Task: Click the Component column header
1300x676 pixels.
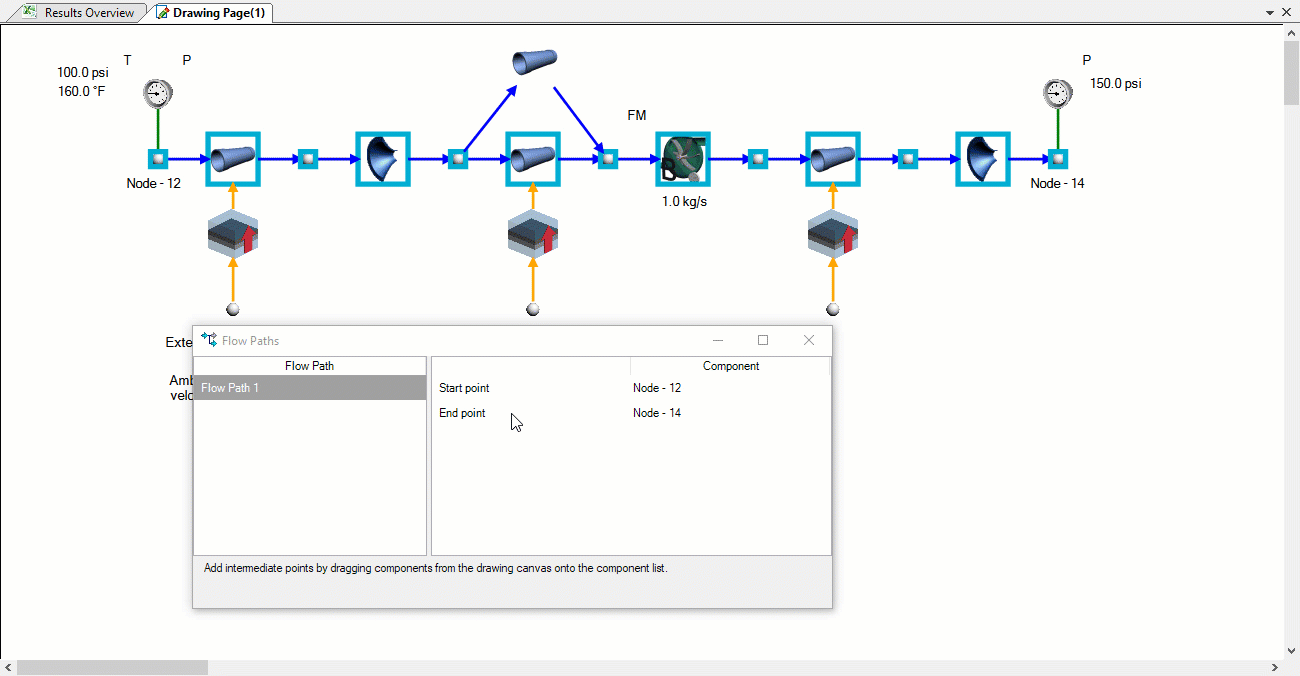Action: click(x=730, y=366)
